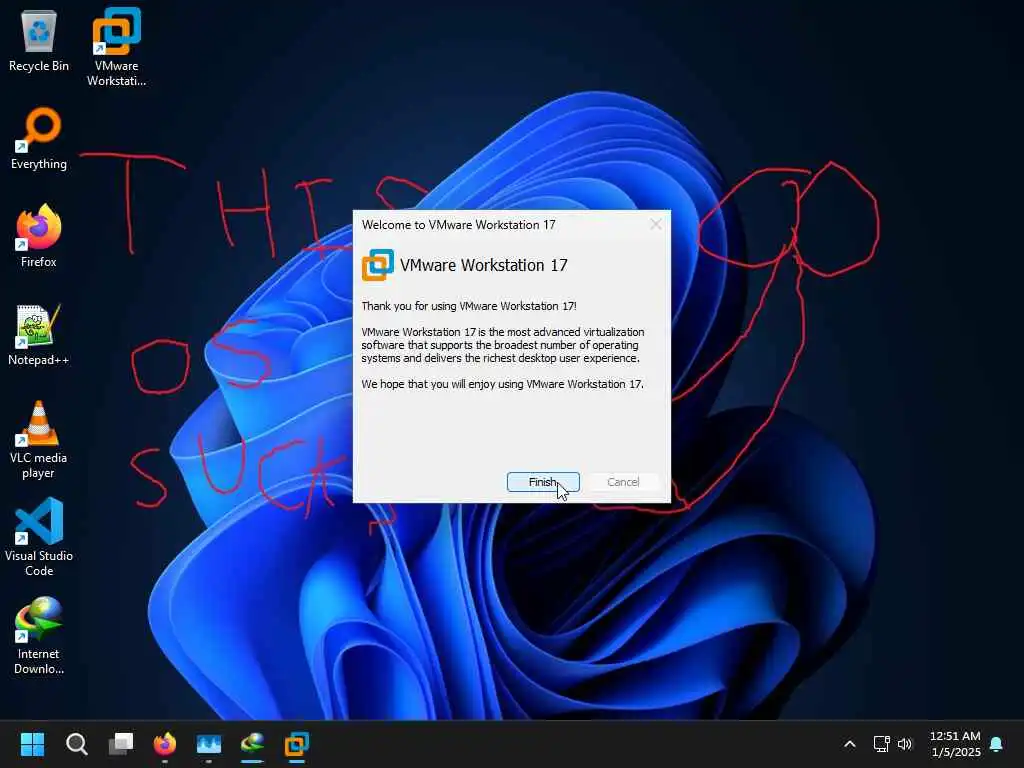Click the 'Welcome to VMware Workstation 17' title
Viewport: 1024px width, 768px height.
[x=458, y=225]
